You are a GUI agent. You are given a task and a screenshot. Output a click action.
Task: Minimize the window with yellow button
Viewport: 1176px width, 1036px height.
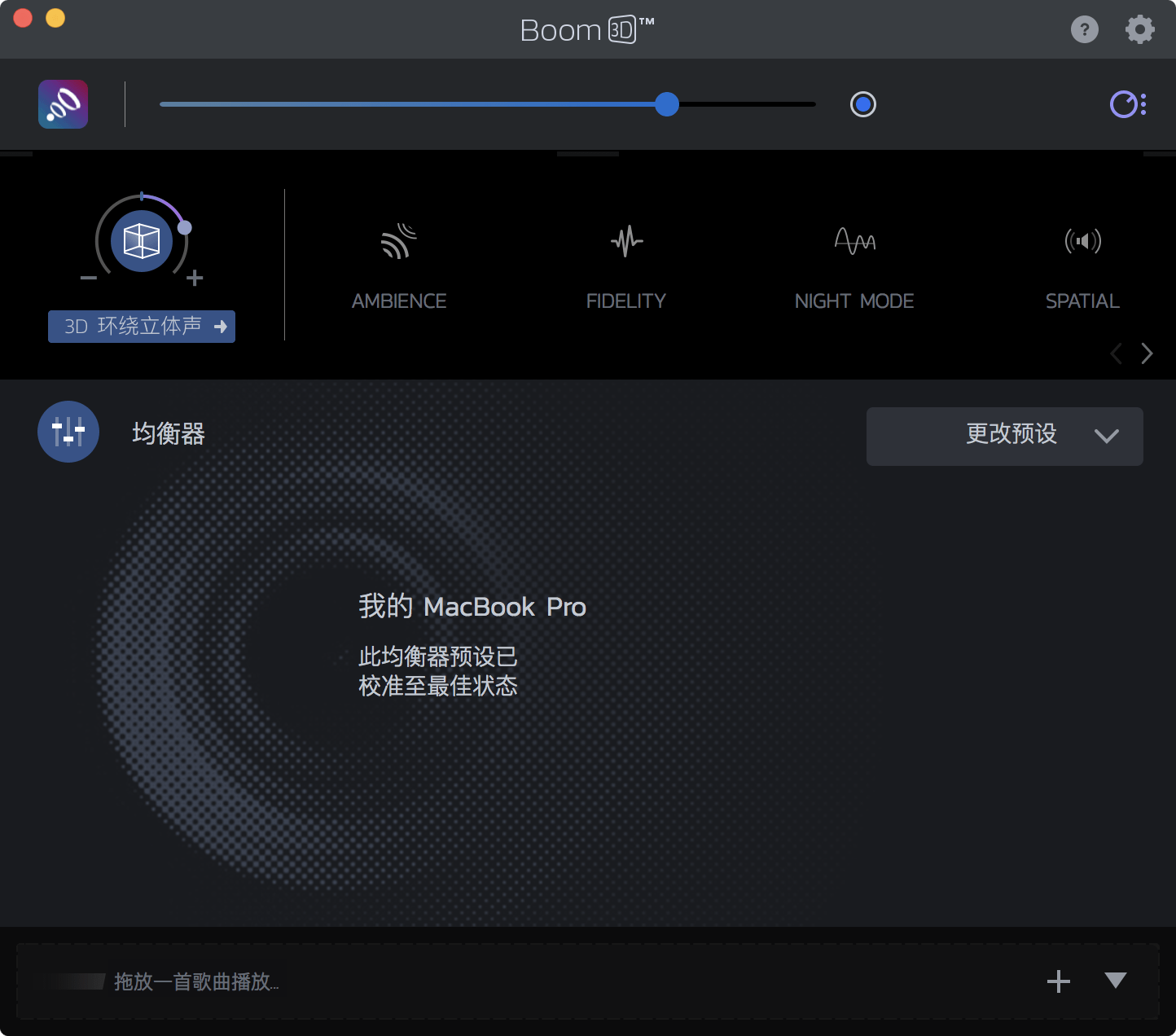[55, 18]
